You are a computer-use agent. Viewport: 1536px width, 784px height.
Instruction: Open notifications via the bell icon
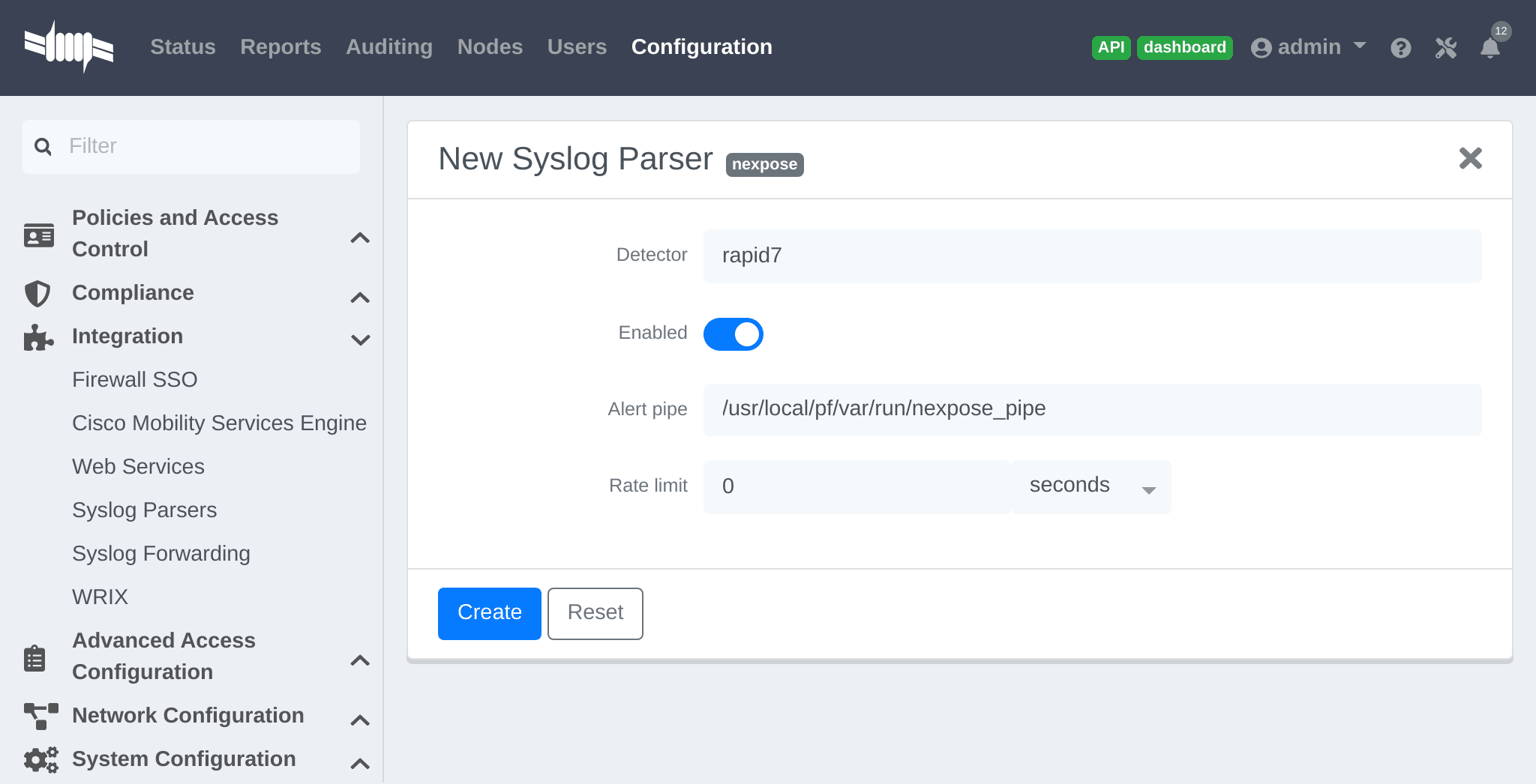tap(1491, 47)
